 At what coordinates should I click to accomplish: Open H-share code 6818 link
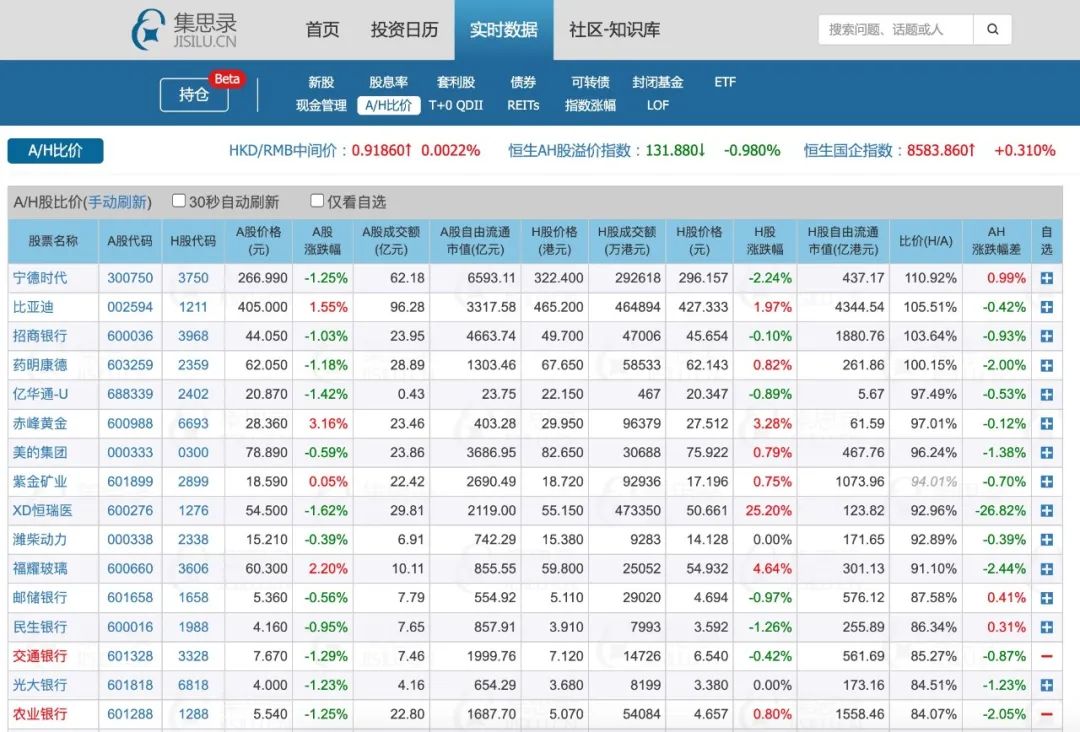[193, 685]
